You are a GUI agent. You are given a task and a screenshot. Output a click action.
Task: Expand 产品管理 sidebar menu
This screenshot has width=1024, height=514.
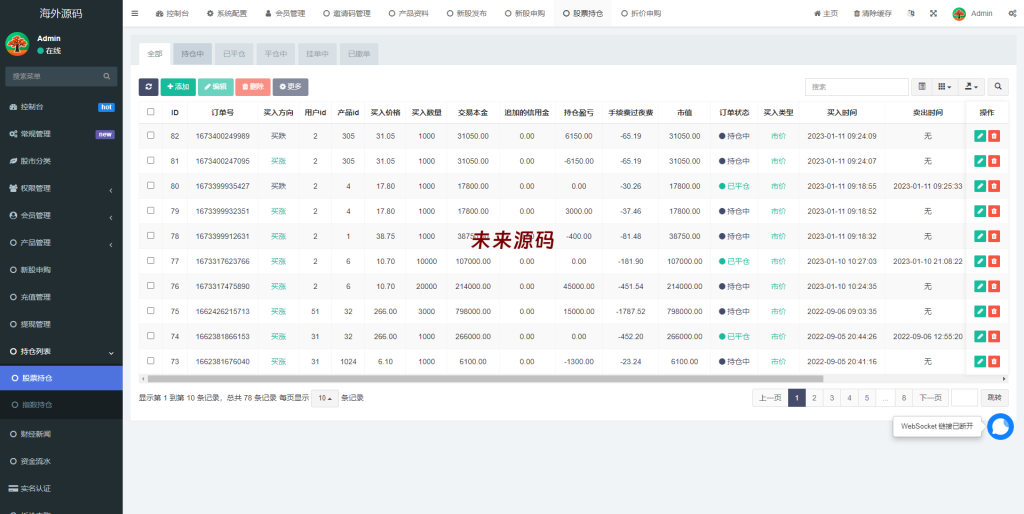pos(61,243)
